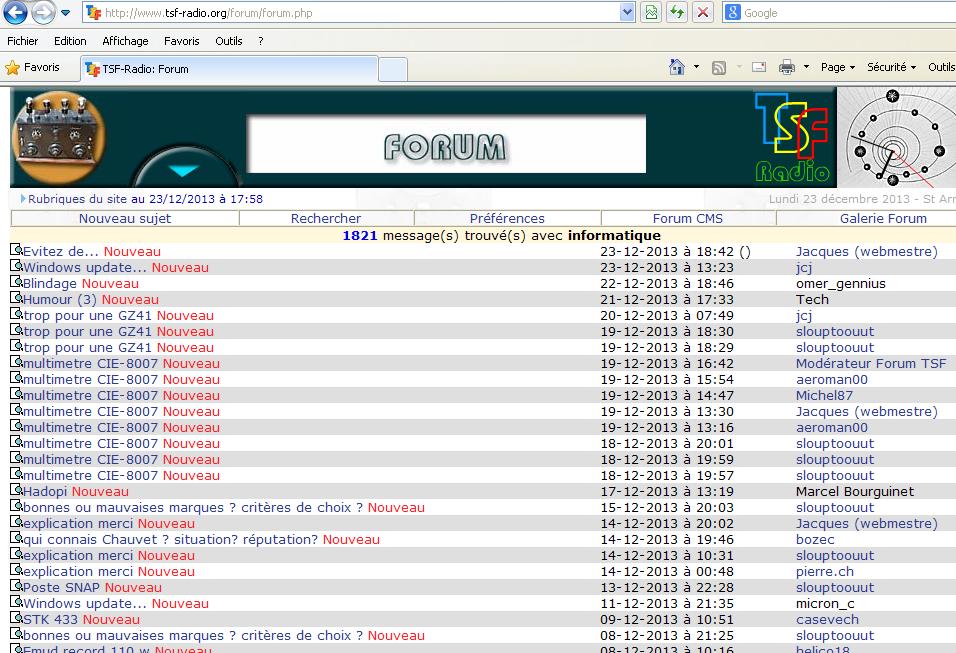Click the Refresh page icon
This screenshot has width=956, height=653.
pyautogui.click(x=677, y=13)
